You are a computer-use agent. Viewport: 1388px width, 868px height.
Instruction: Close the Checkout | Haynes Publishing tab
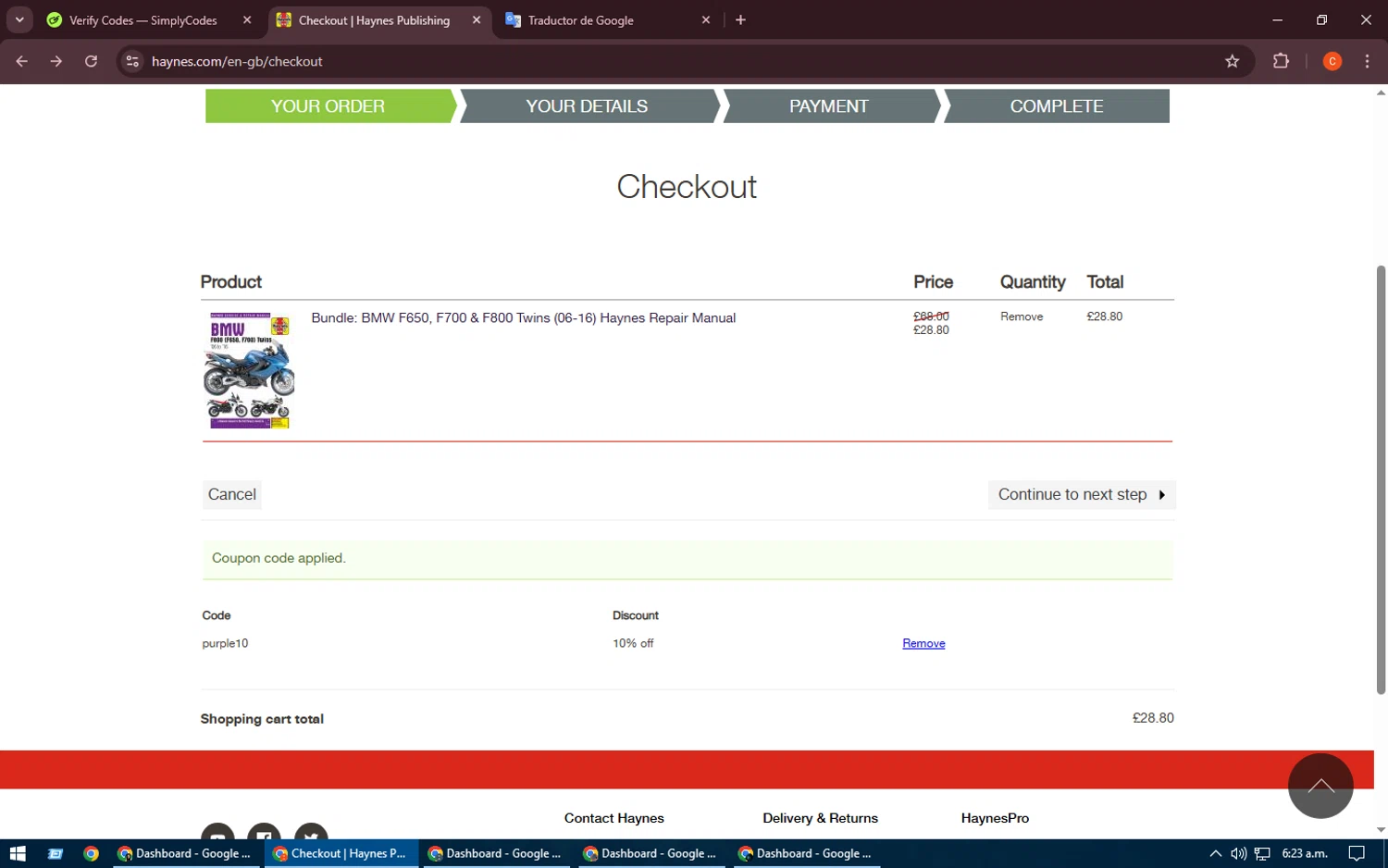[x=477, y=20]
